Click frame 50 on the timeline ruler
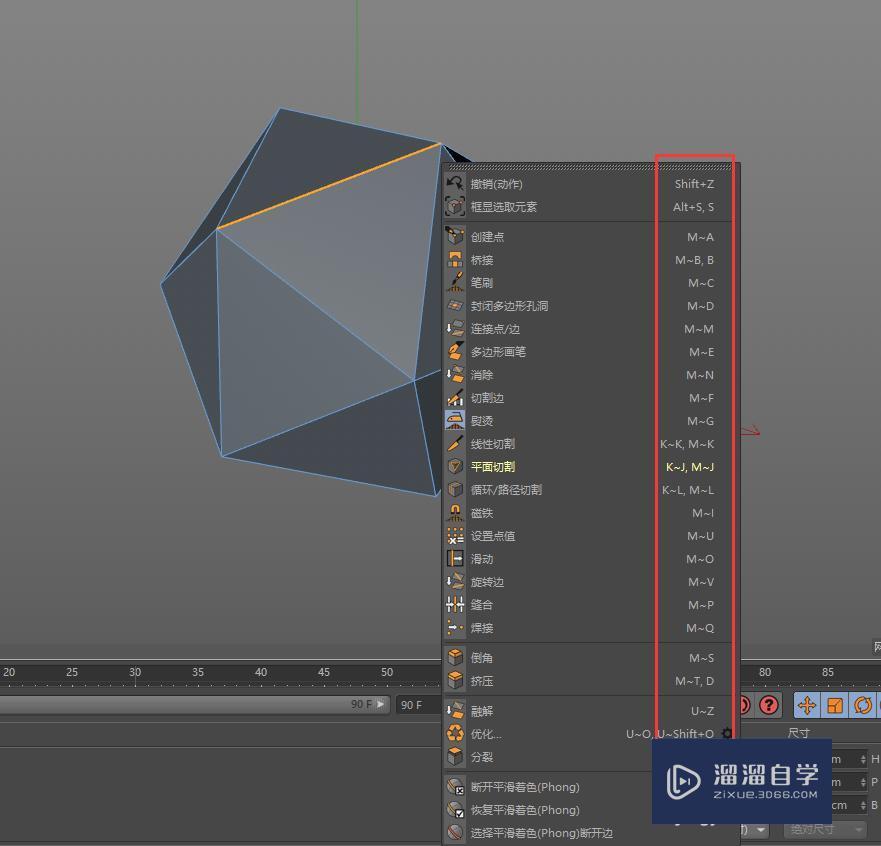Viewport: 881px width, 846px height. pos(387,672)
